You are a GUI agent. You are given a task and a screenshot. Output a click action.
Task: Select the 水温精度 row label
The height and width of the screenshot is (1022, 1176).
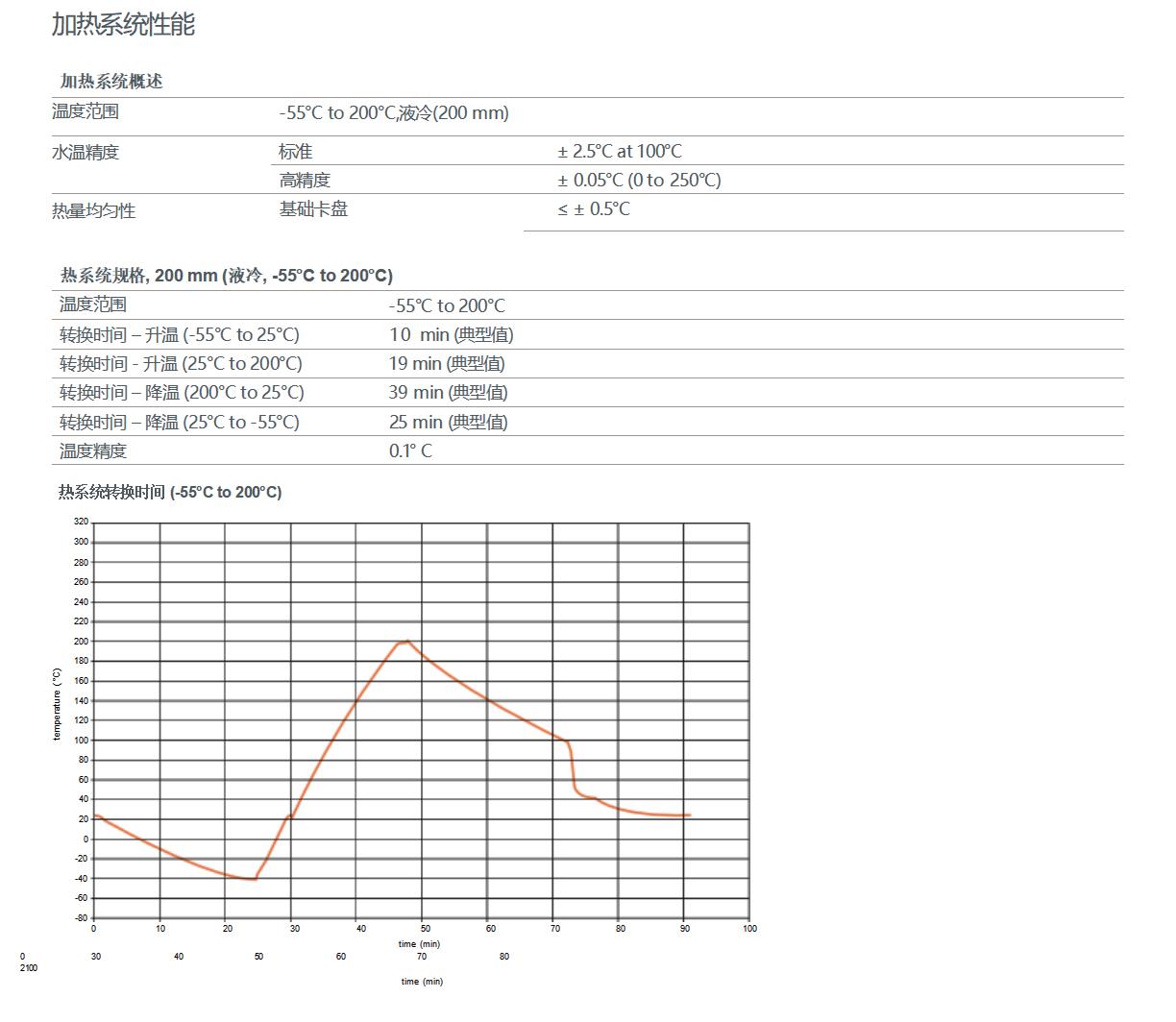tap(86, 152)
